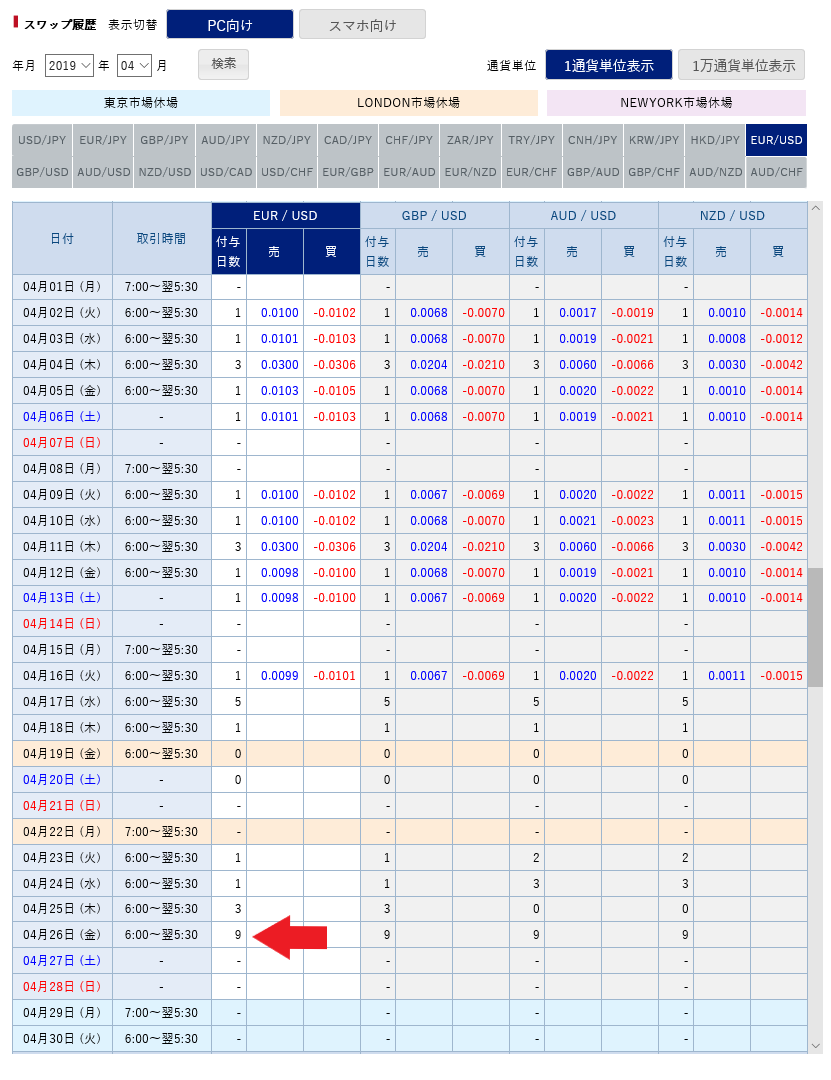
Task: Open the KRW/JPY currency tab
Action: click(654, 140)
